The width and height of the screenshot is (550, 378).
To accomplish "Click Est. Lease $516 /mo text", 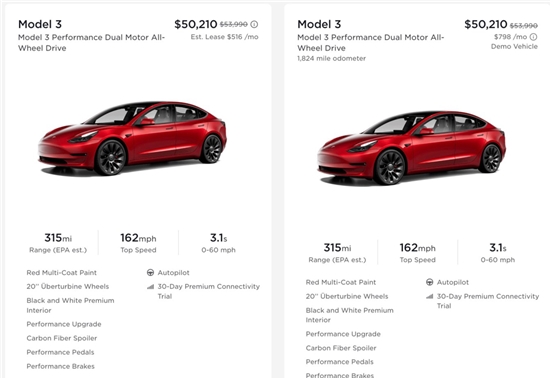I will coord(224,37).
